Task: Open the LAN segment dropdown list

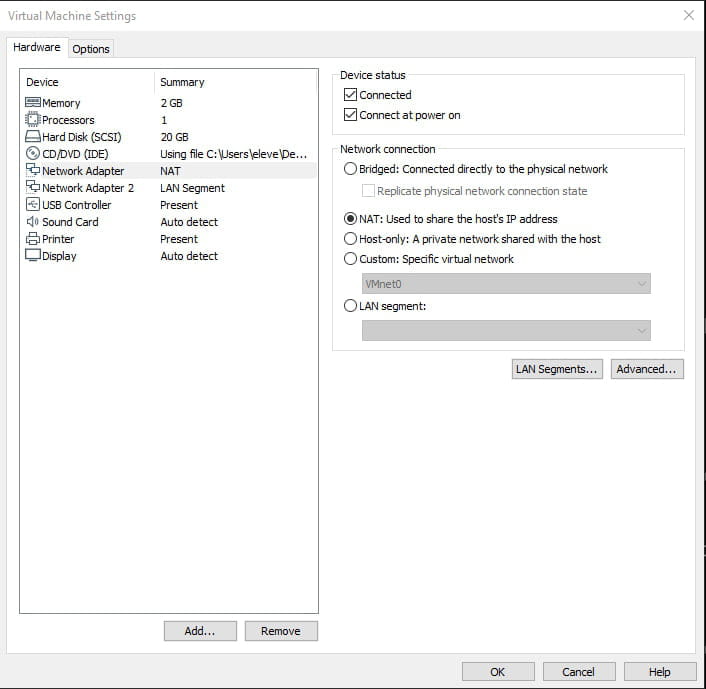Action: (506, 331)
